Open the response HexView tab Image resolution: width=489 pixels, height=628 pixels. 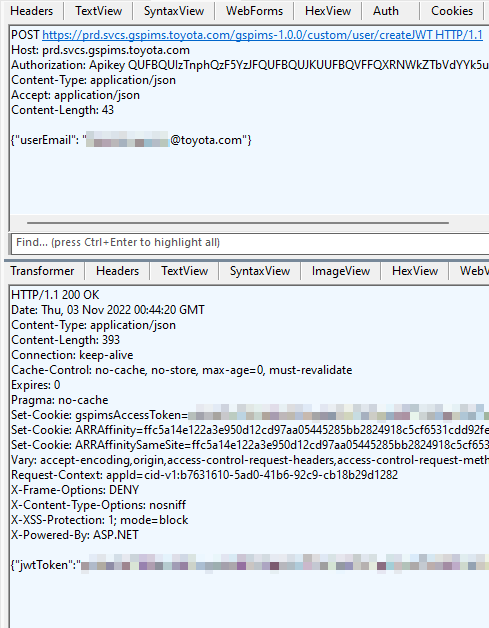click(415, 271)
